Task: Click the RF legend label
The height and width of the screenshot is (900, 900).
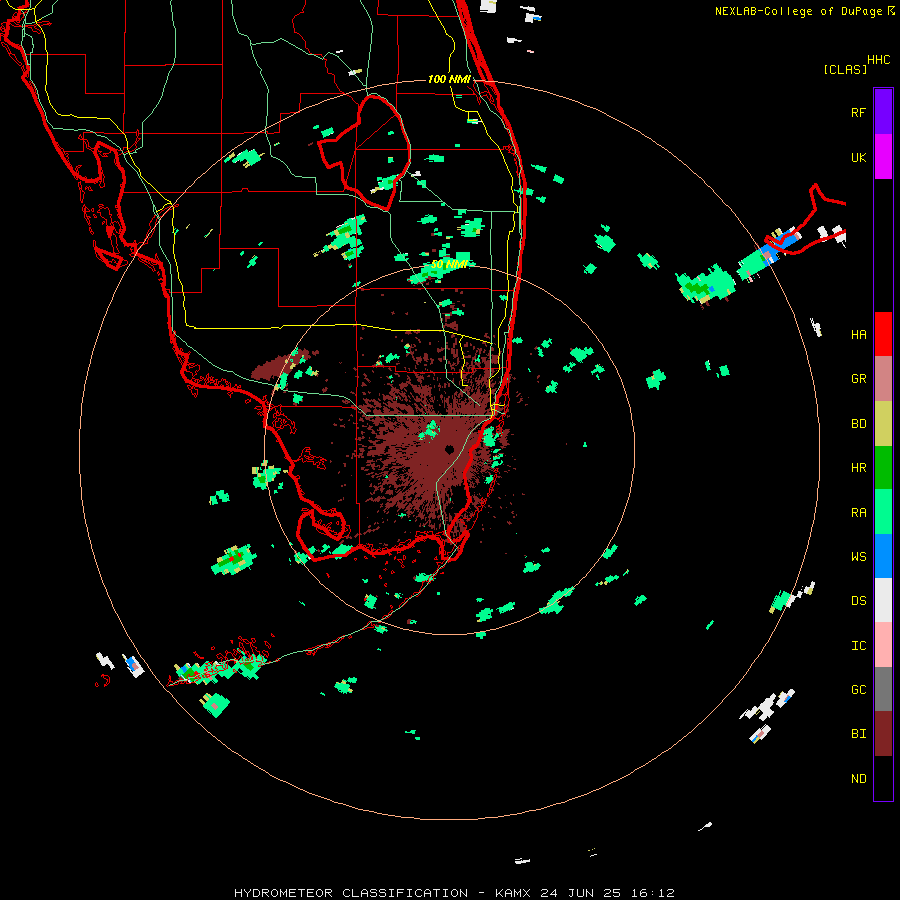Action: [x=858, y=112]
